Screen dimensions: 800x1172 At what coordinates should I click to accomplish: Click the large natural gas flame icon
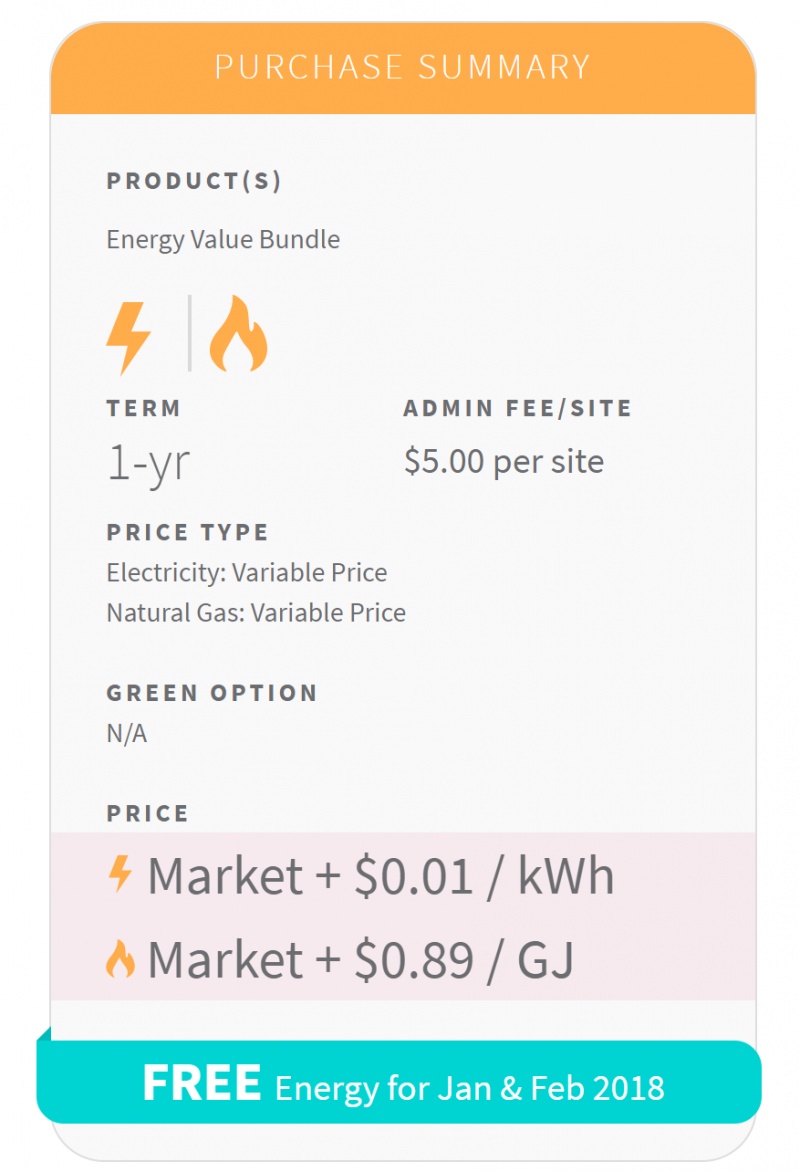pyautogui.click(x=238, y=334)
